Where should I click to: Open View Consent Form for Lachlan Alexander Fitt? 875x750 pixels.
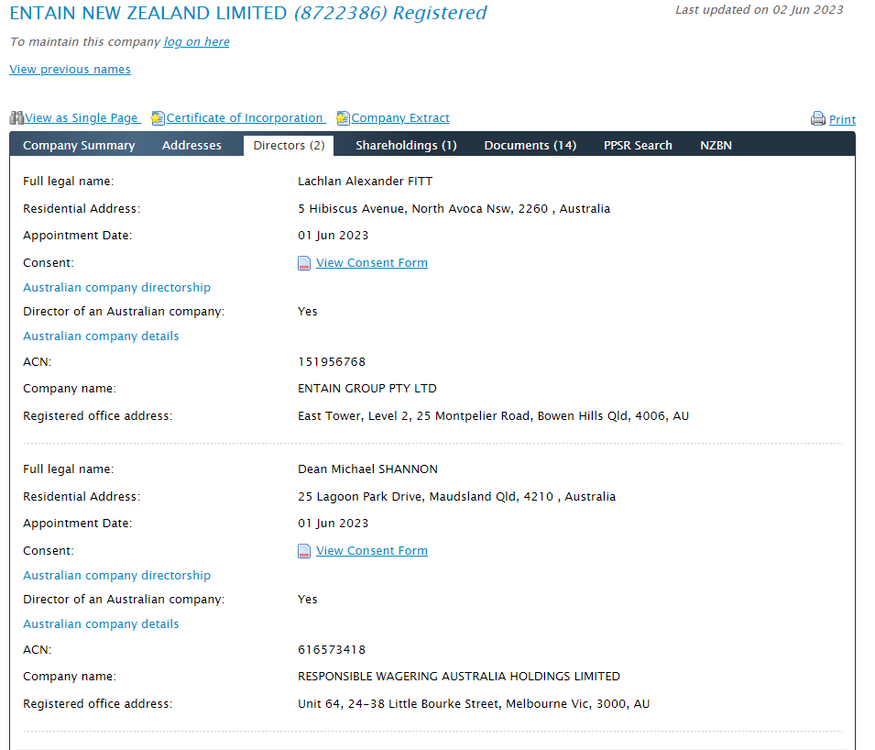[x=372, y=263]
